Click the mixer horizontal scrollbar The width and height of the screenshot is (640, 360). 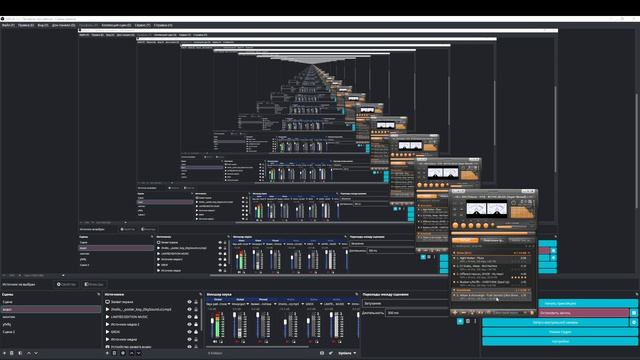pos(258,347)
